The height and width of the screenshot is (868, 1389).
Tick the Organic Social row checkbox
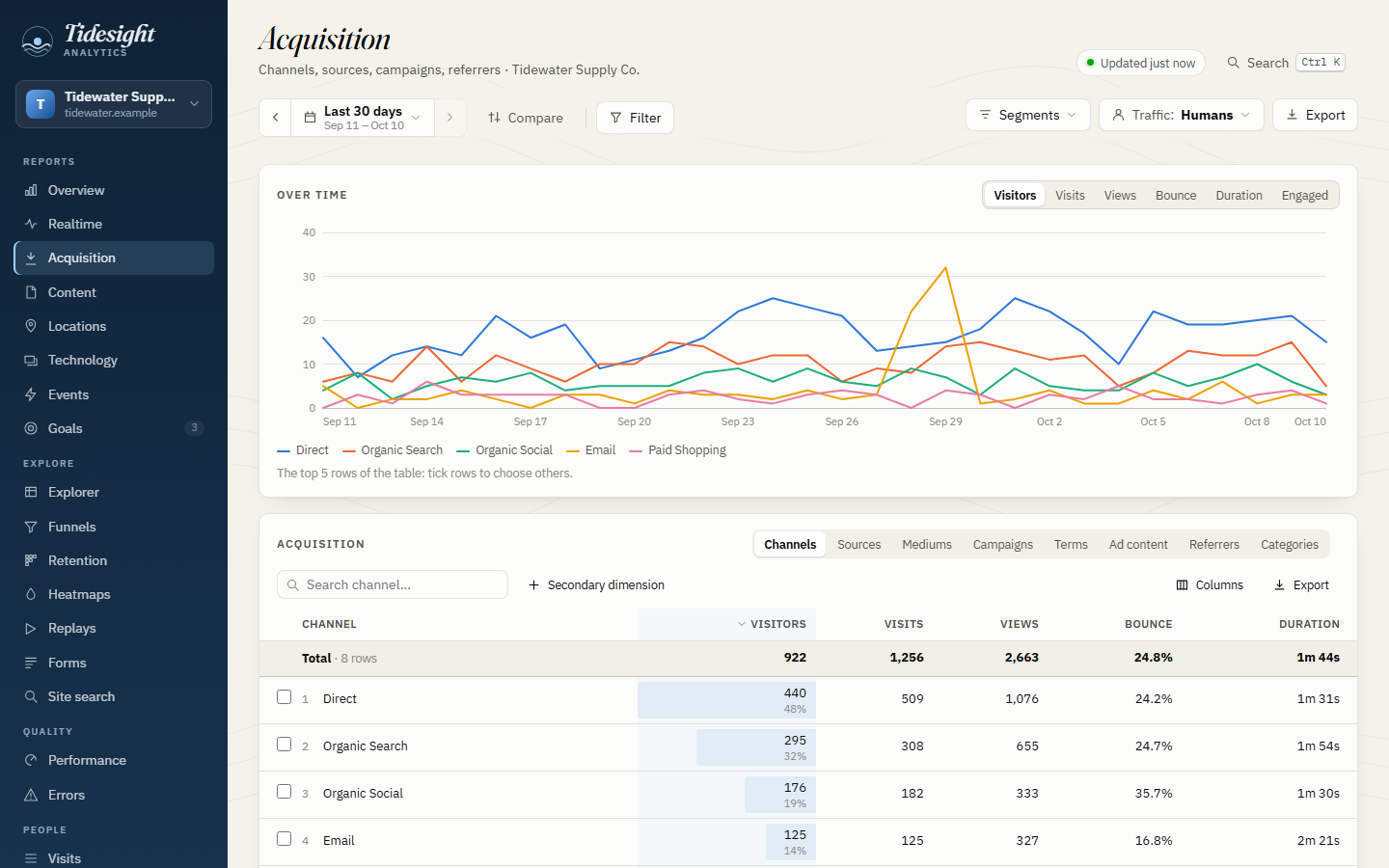click(284, 792)
